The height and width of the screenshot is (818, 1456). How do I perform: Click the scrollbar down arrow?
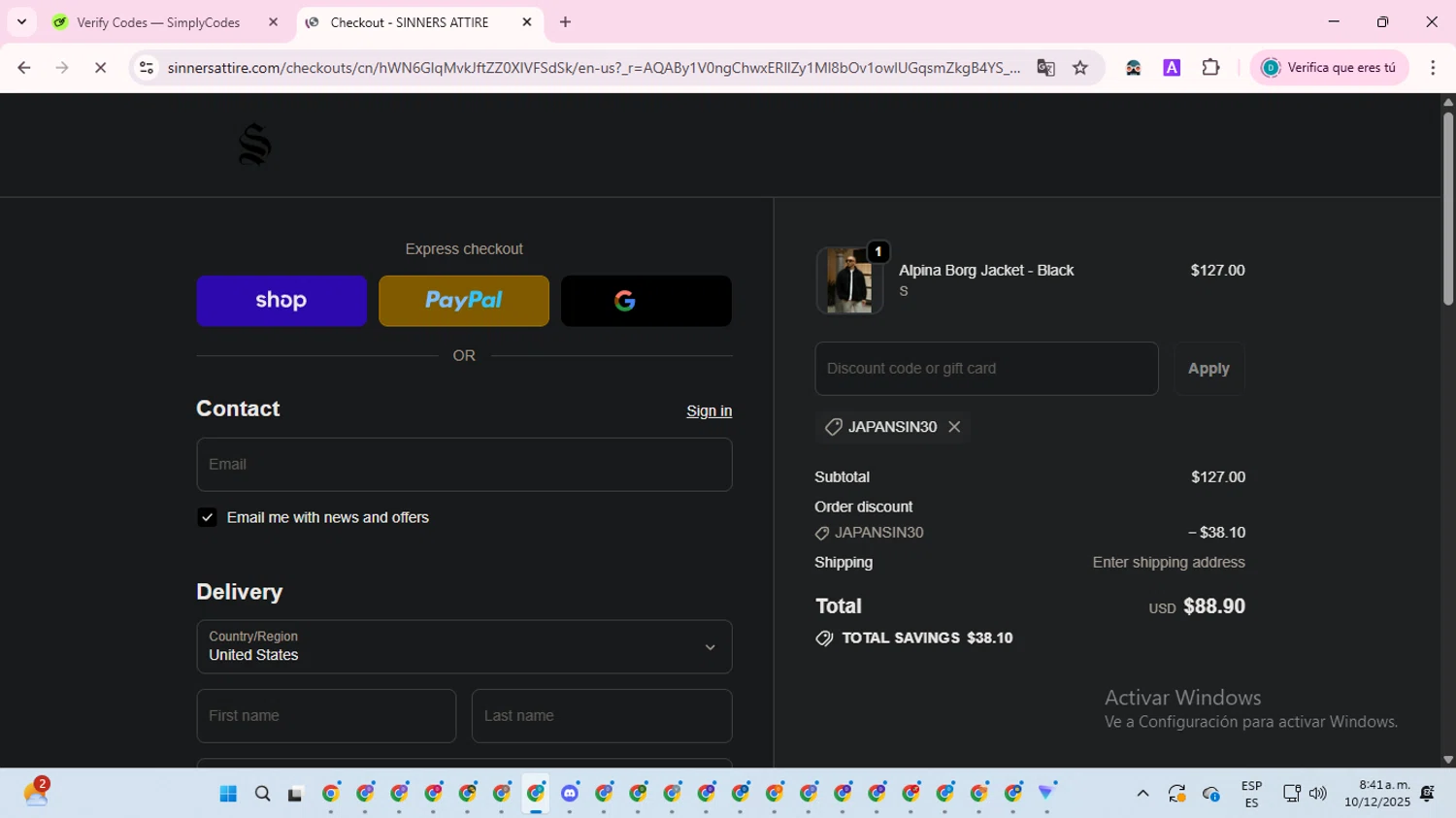tap(1448, 760)
